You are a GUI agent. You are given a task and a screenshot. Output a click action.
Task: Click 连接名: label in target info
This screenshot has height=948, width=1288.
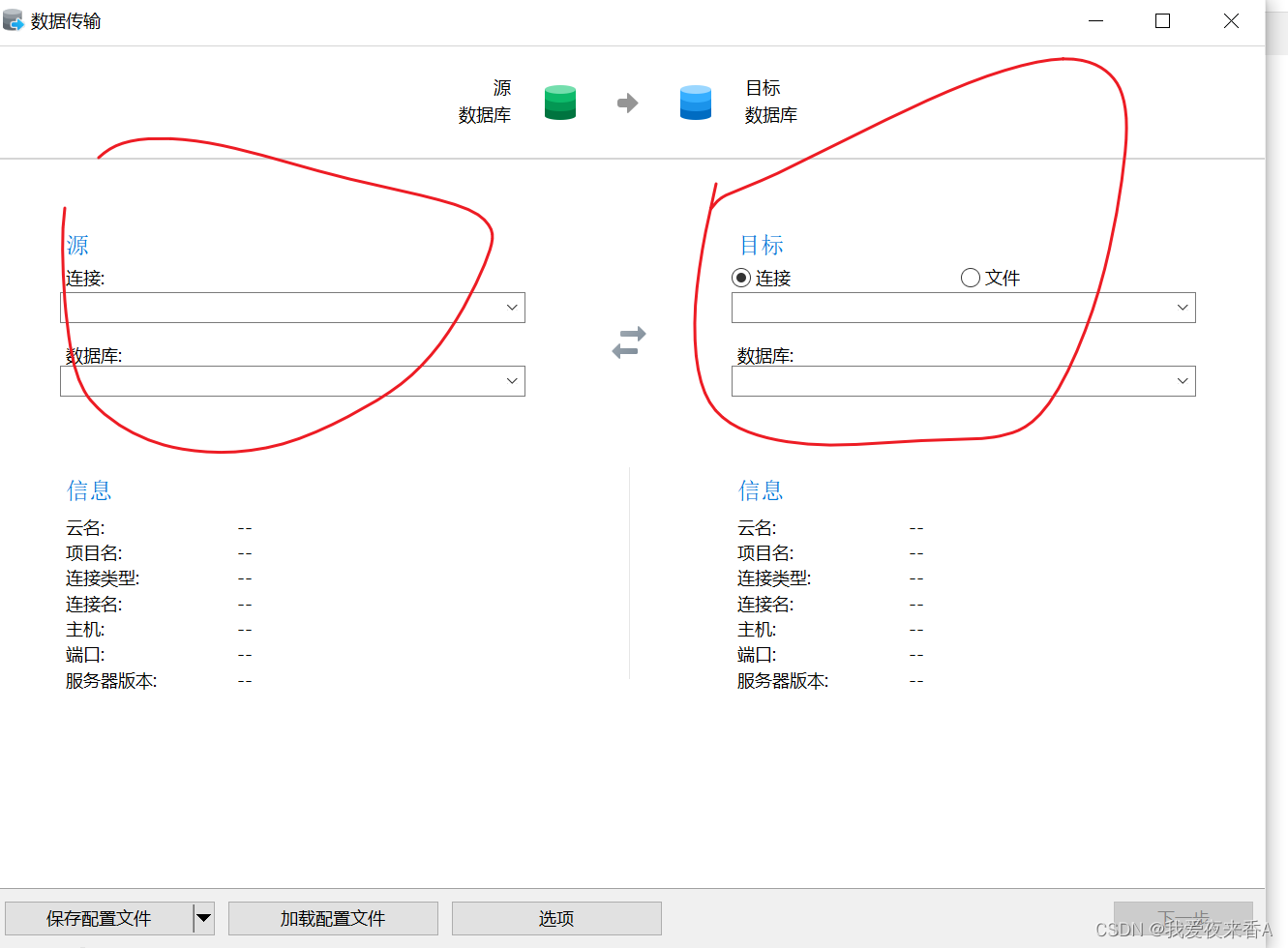click(765, 605)
